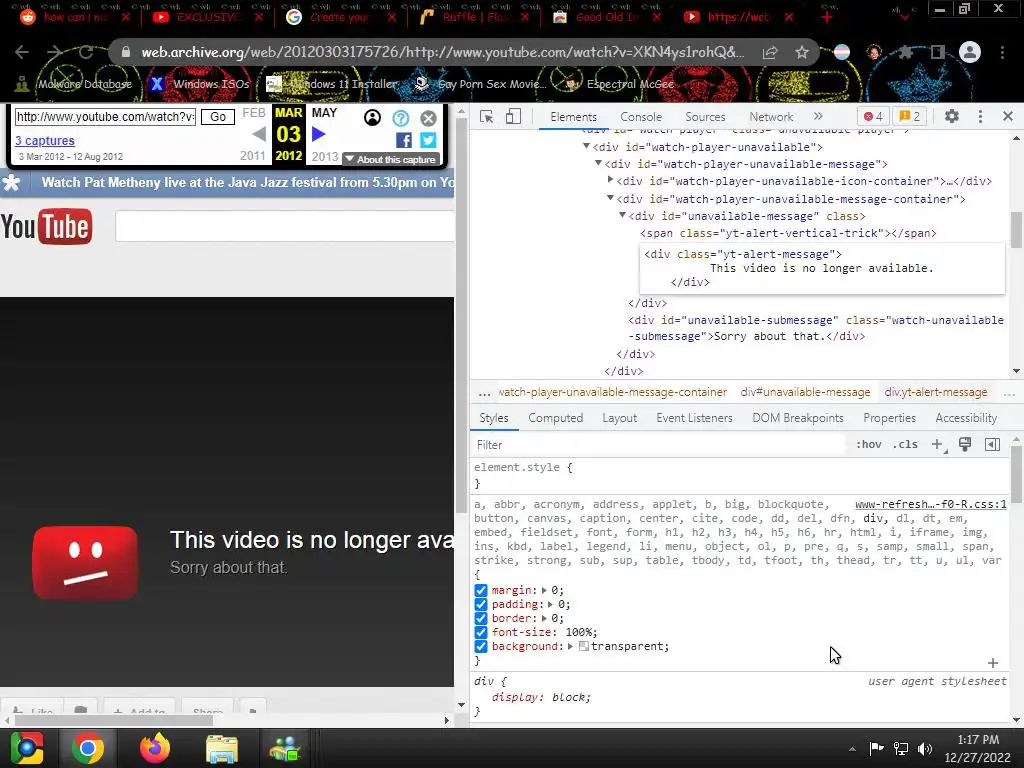Open File Explorer from the taskbar
Viewport: 1024px width, 768px height.
[222, 748]
